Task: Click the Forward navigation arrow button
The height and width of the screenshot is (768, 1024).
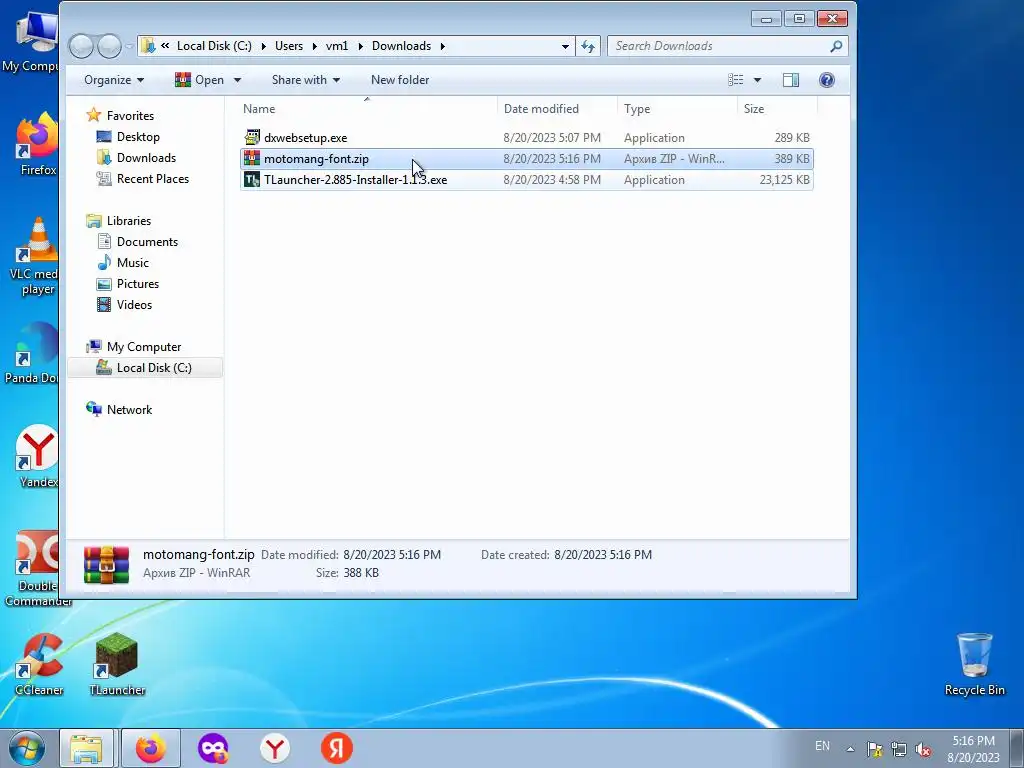Action: (x=109, y=46)
